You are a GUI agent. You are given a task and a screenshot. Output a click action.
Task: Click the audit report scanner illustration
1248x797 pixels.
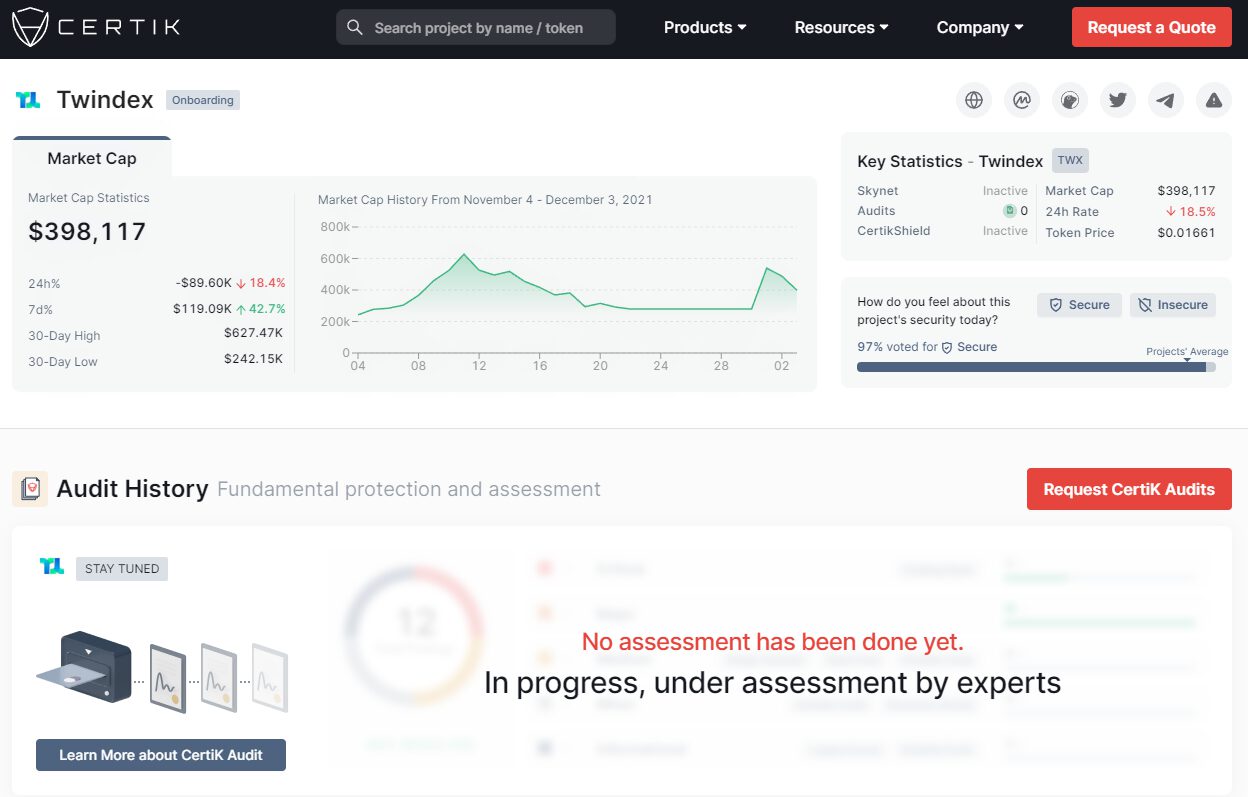point(161,670)
